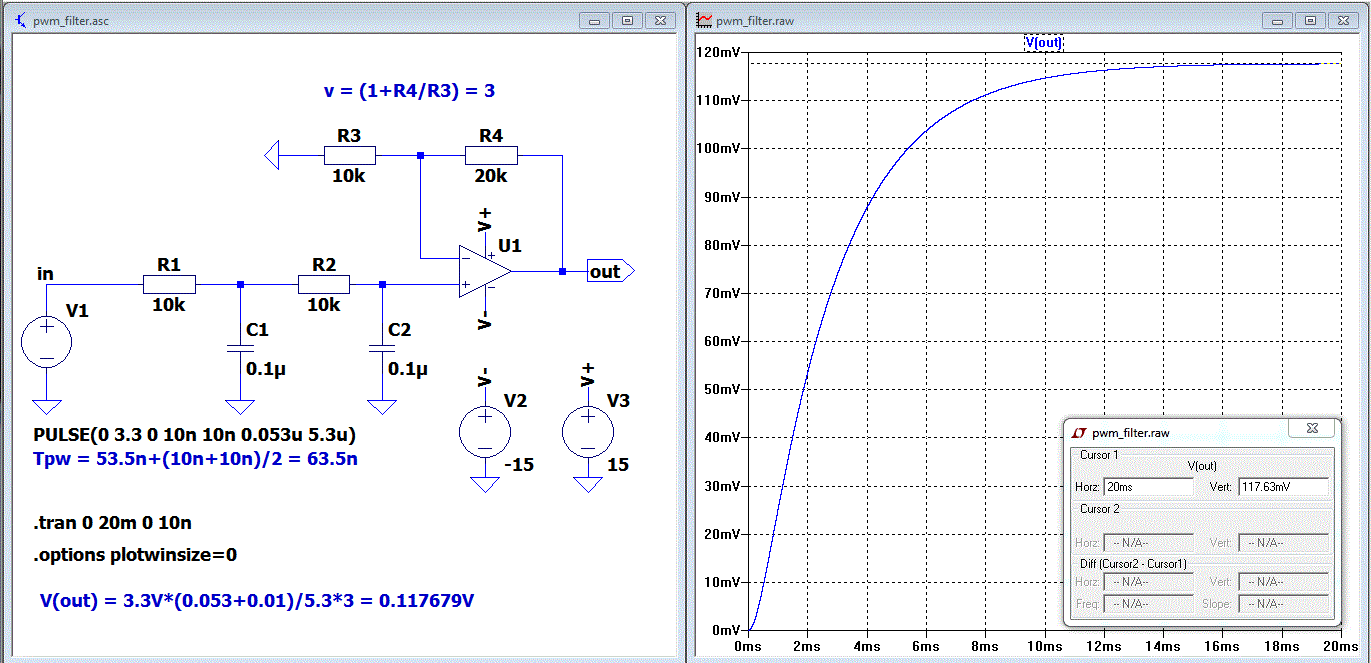Click the 60mV vertical axis label
This screenshot has height=663, width=1371.
coord(721,341)
